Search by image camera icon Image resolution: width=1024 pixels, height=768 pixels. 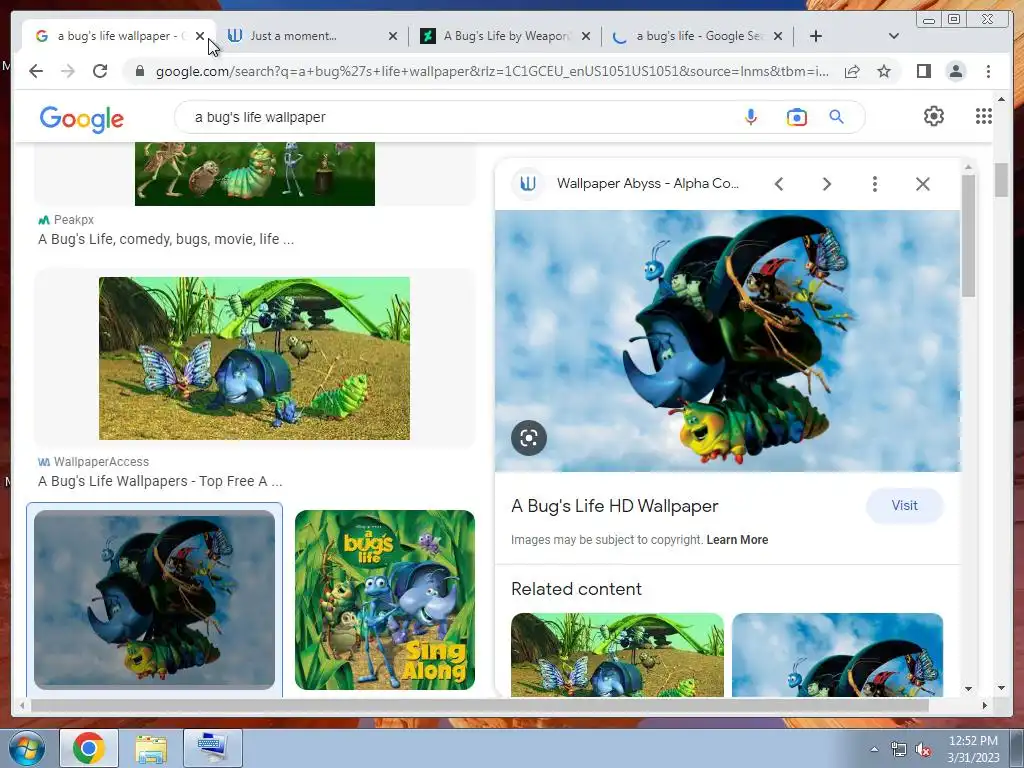coord(796,117)
